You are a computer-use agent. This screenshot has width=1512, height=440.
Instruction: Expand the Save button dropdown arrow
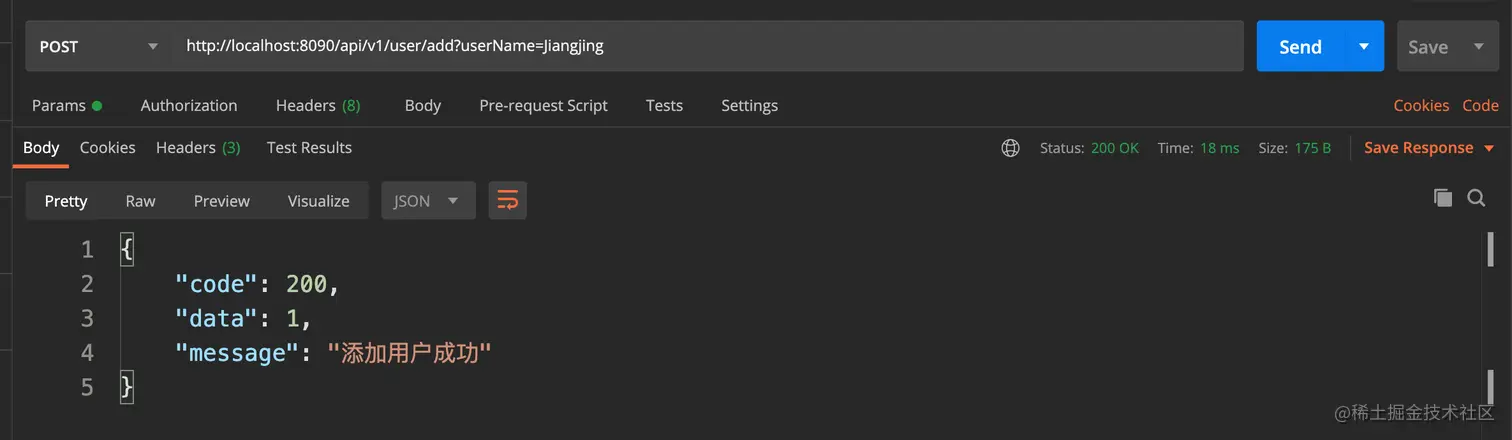[x=1479, y=46]
